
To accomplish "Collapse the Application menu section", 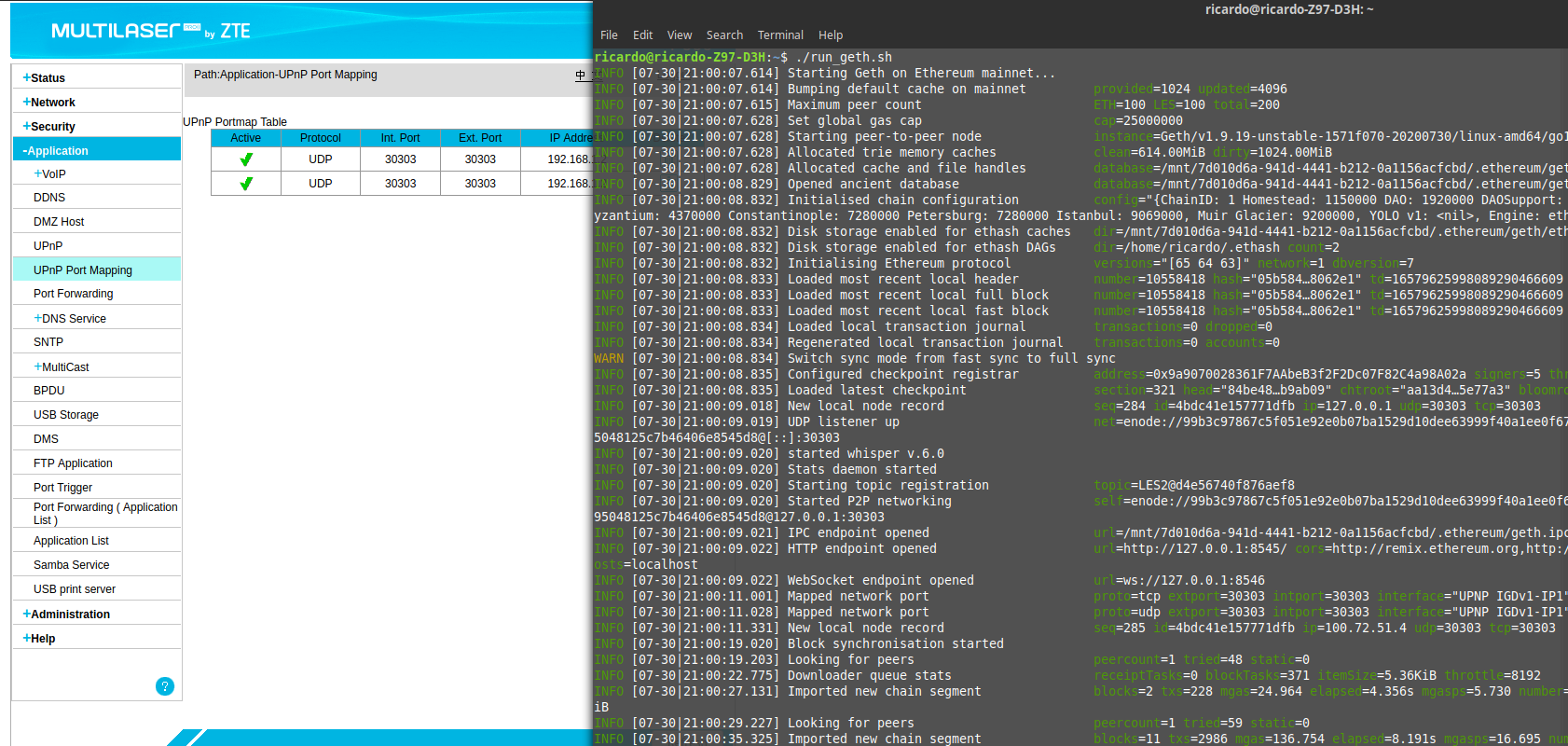I will (x=97, y=150).
